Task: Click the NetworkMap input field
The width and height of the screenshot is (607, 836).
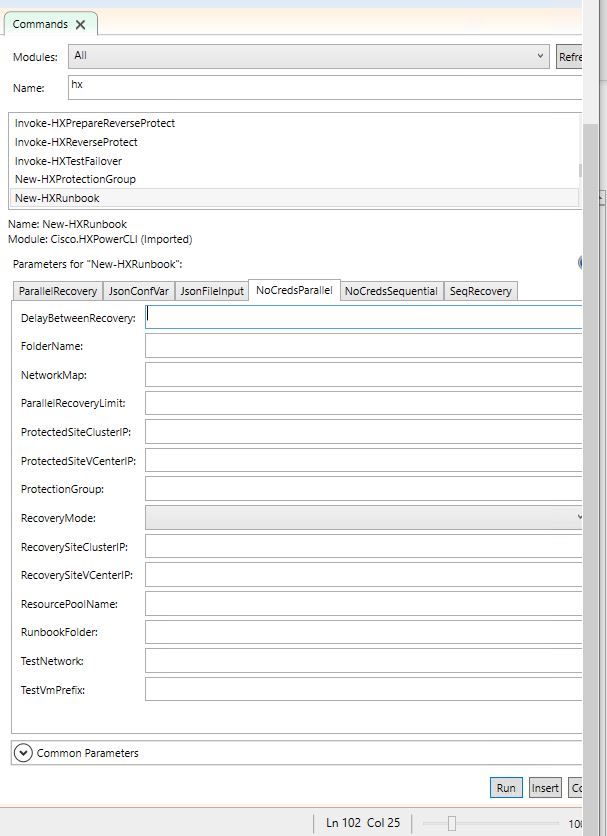Action: 363,375
